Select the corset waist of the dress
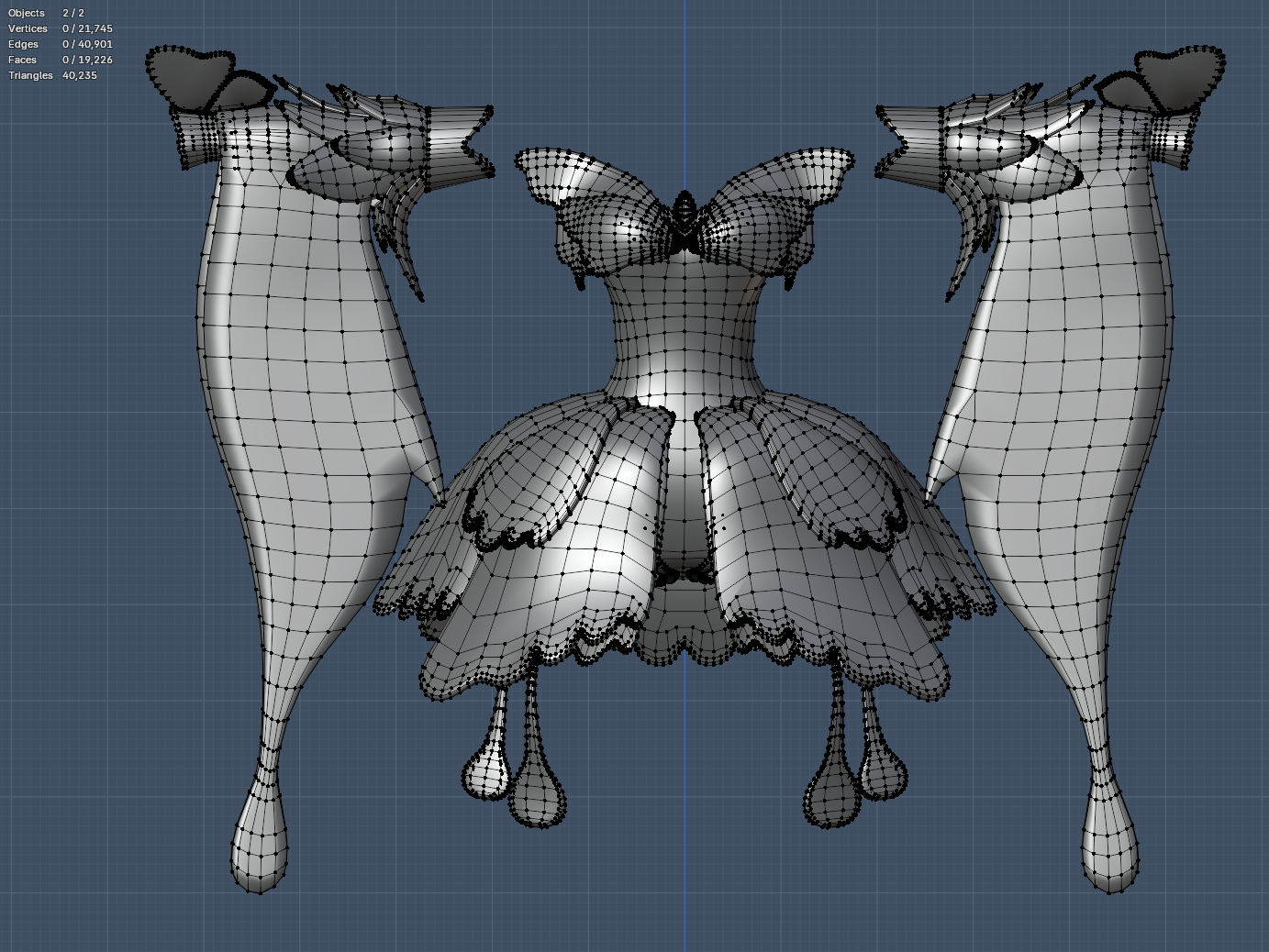1269x952 pixels. coord(684,330)
